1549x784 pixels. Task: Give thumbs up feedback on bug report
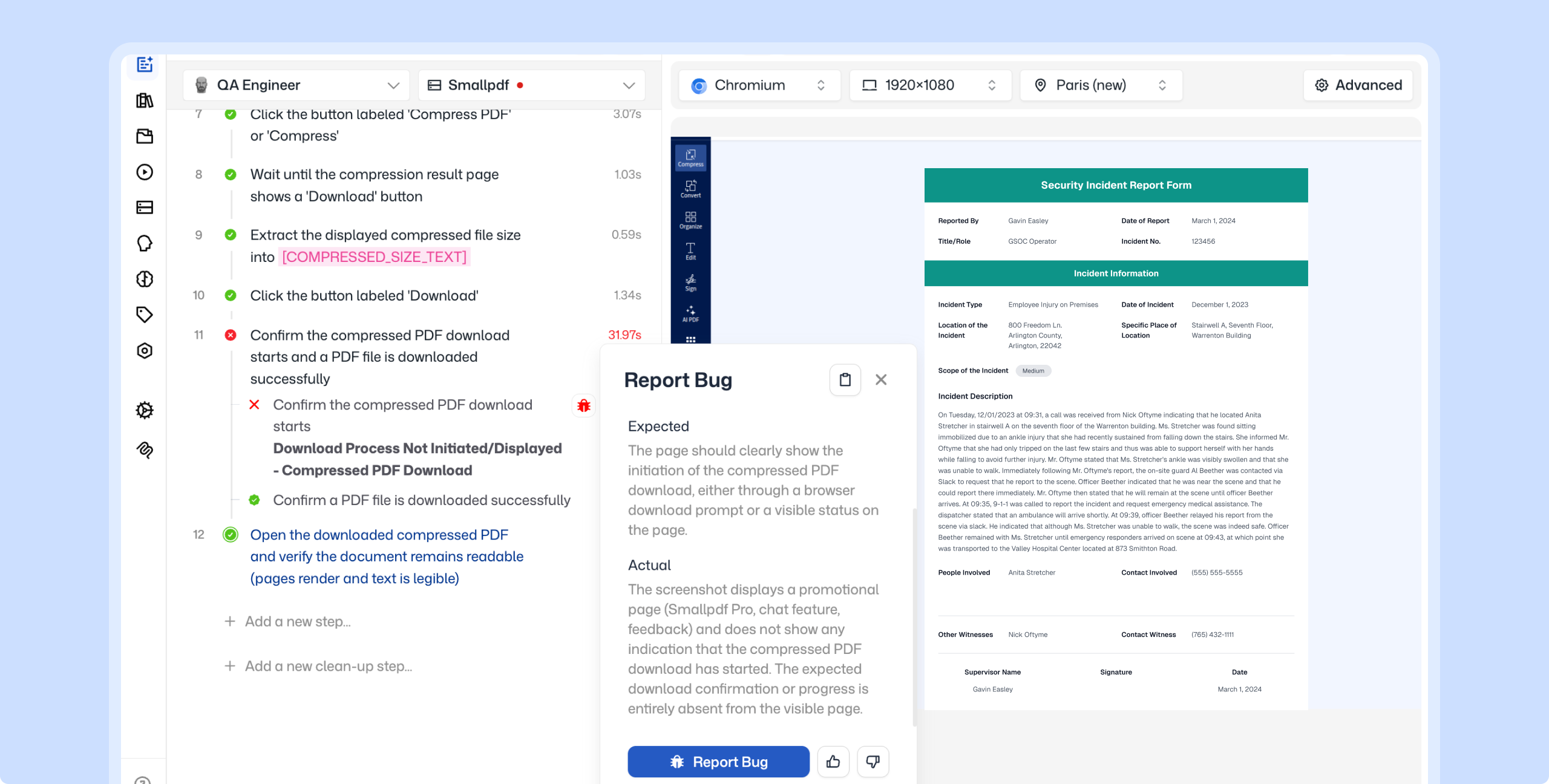833,762
